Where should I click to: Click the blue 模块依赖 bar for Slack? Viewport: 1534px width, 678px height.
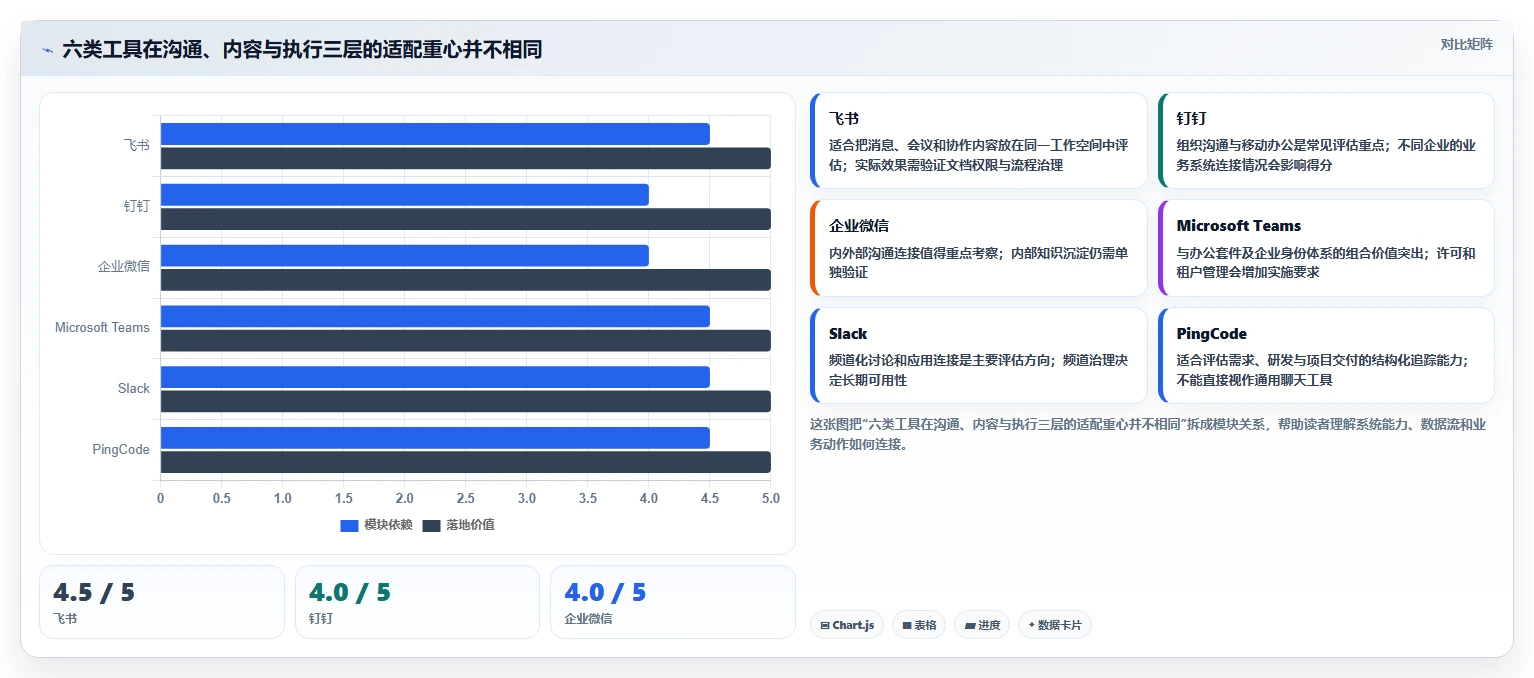click(x=435, y=377)
